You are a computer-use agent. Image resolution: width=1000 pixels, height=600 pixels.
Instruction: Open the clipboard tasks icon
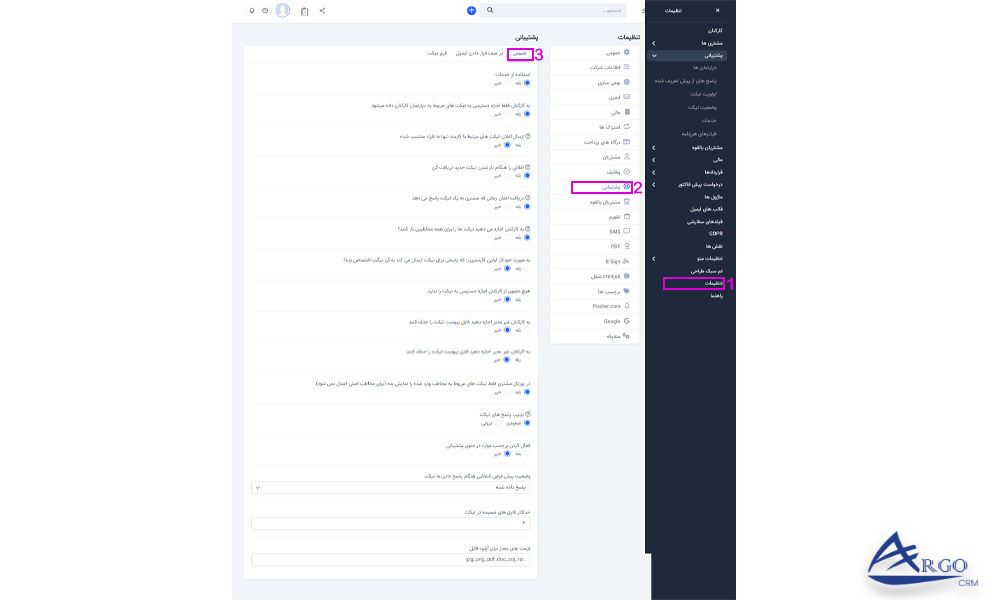[305, 11]
